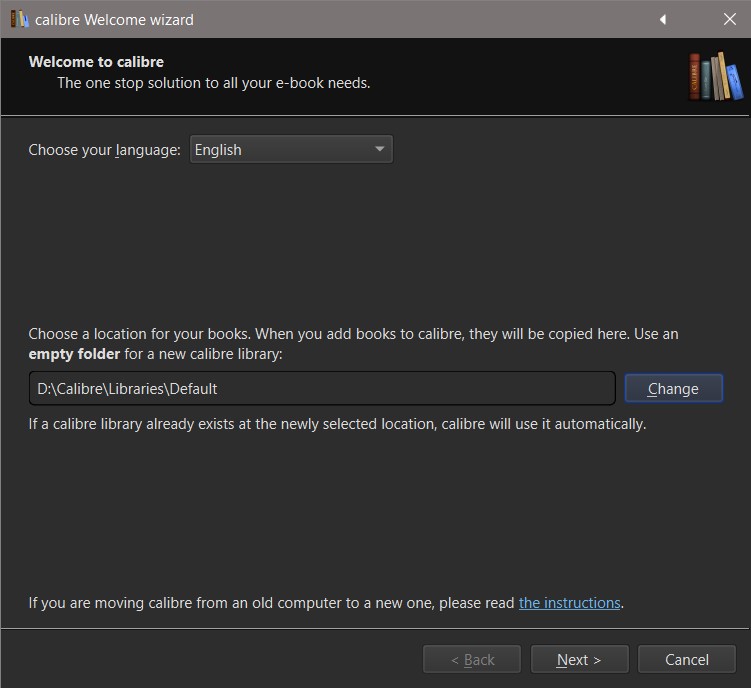Click the calibre books icon in title bar
751x688 pixels.
click(19, 19)
